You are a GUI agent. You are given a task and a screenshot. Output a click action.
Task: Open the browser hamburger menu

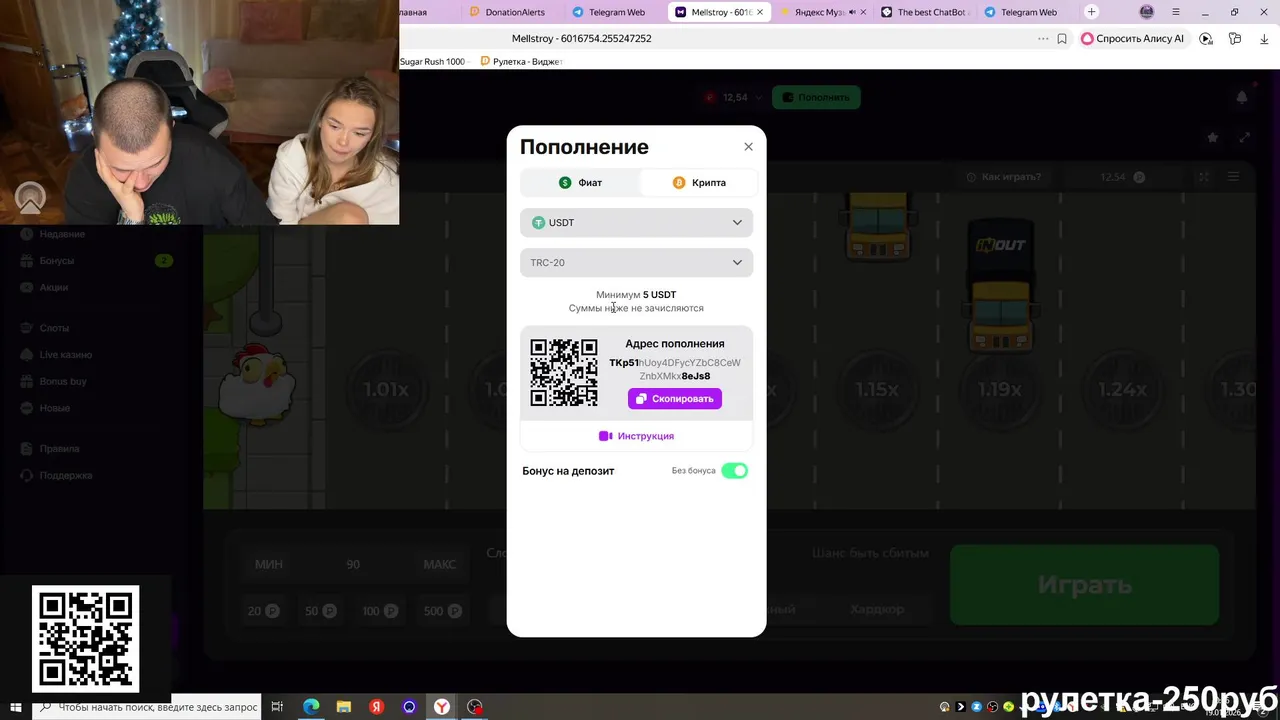click(1177, 12)
